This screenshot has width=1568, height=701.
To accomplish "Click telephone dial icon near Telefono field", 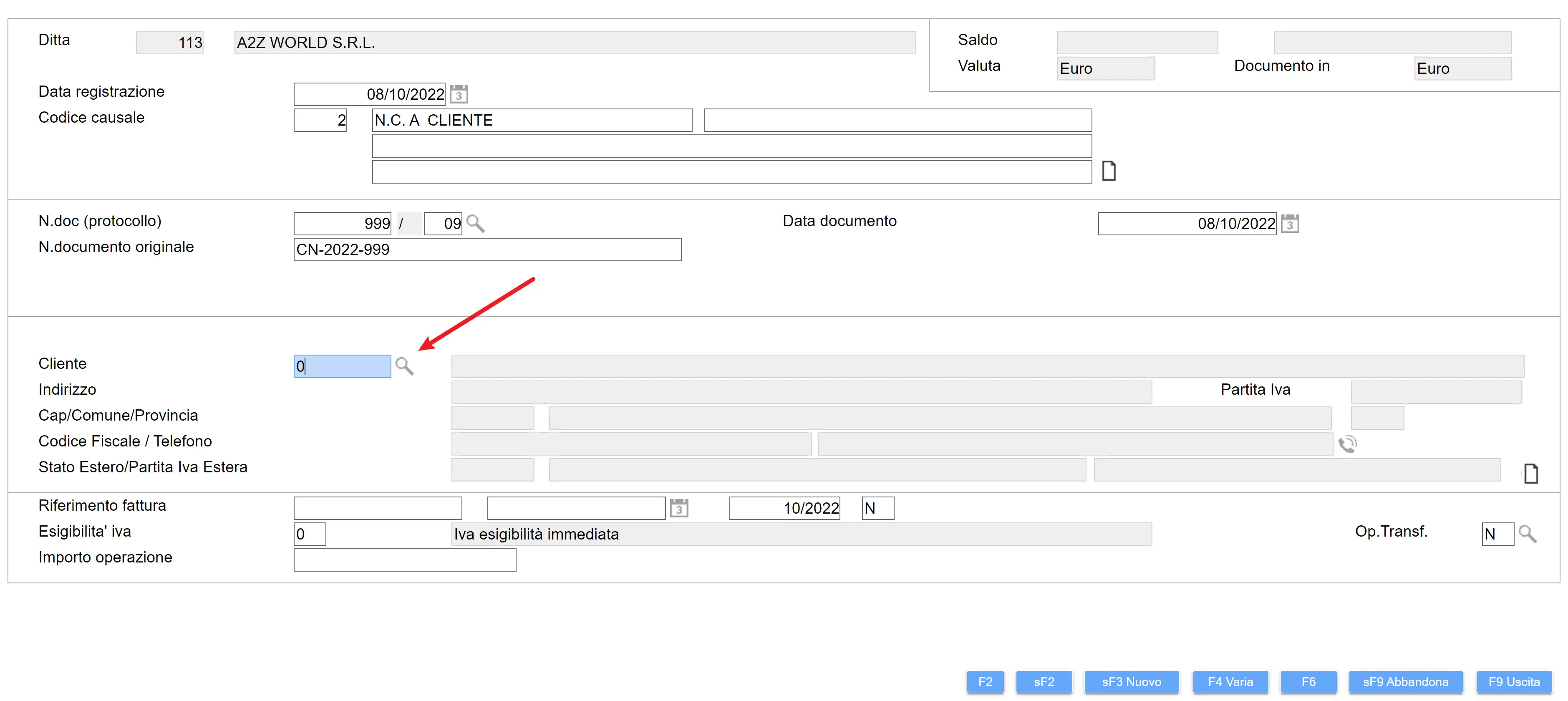I will click(x=1347, y=444).
